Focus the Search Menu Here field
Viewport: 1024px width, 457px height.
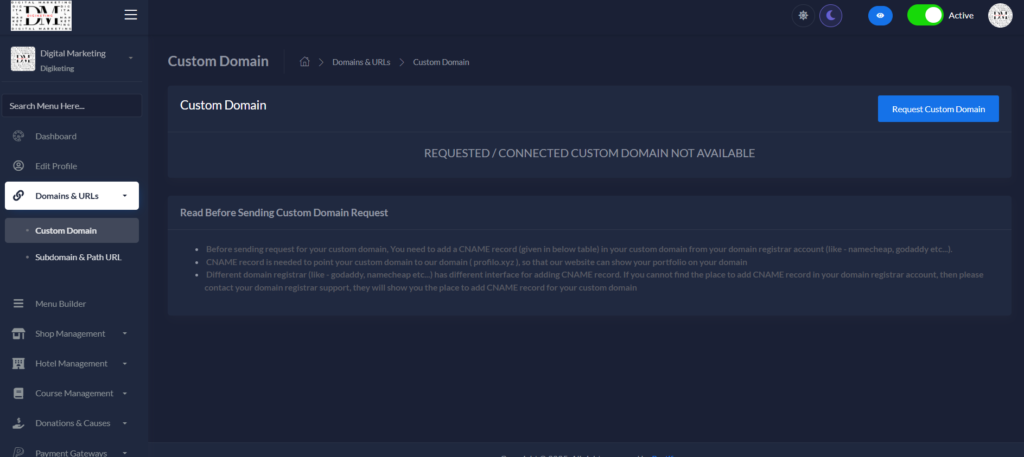[x=72, y=106]
